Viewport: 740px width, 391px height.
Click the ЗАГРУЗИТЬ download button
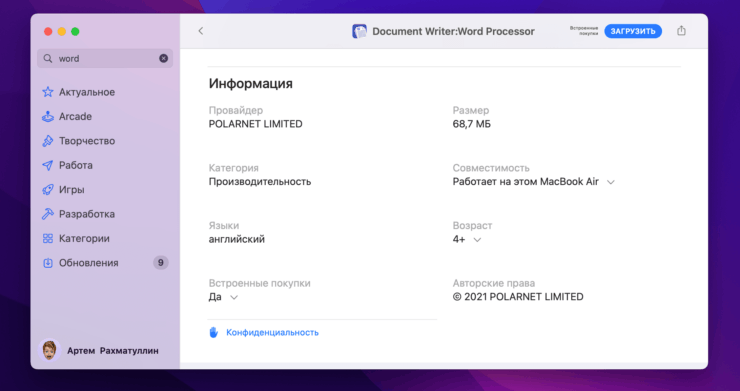click(633, 31)
